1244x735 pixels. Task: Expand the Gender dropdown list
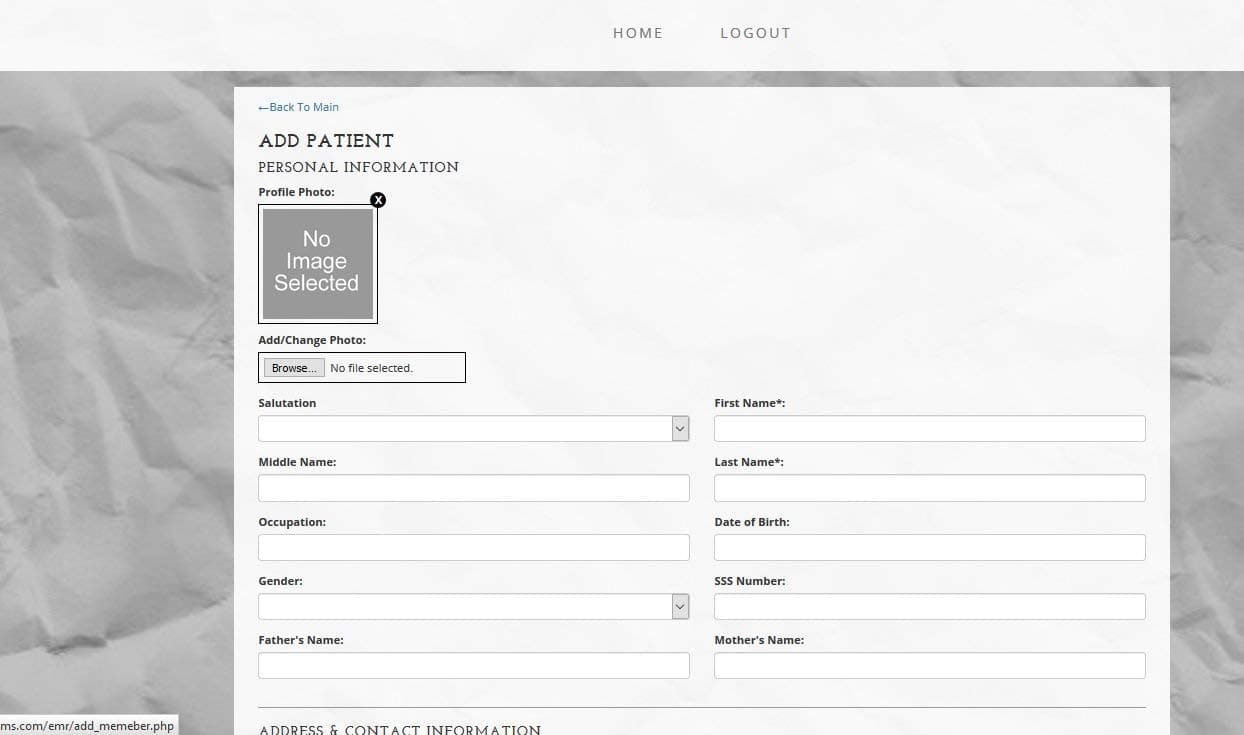click(465, 607)
